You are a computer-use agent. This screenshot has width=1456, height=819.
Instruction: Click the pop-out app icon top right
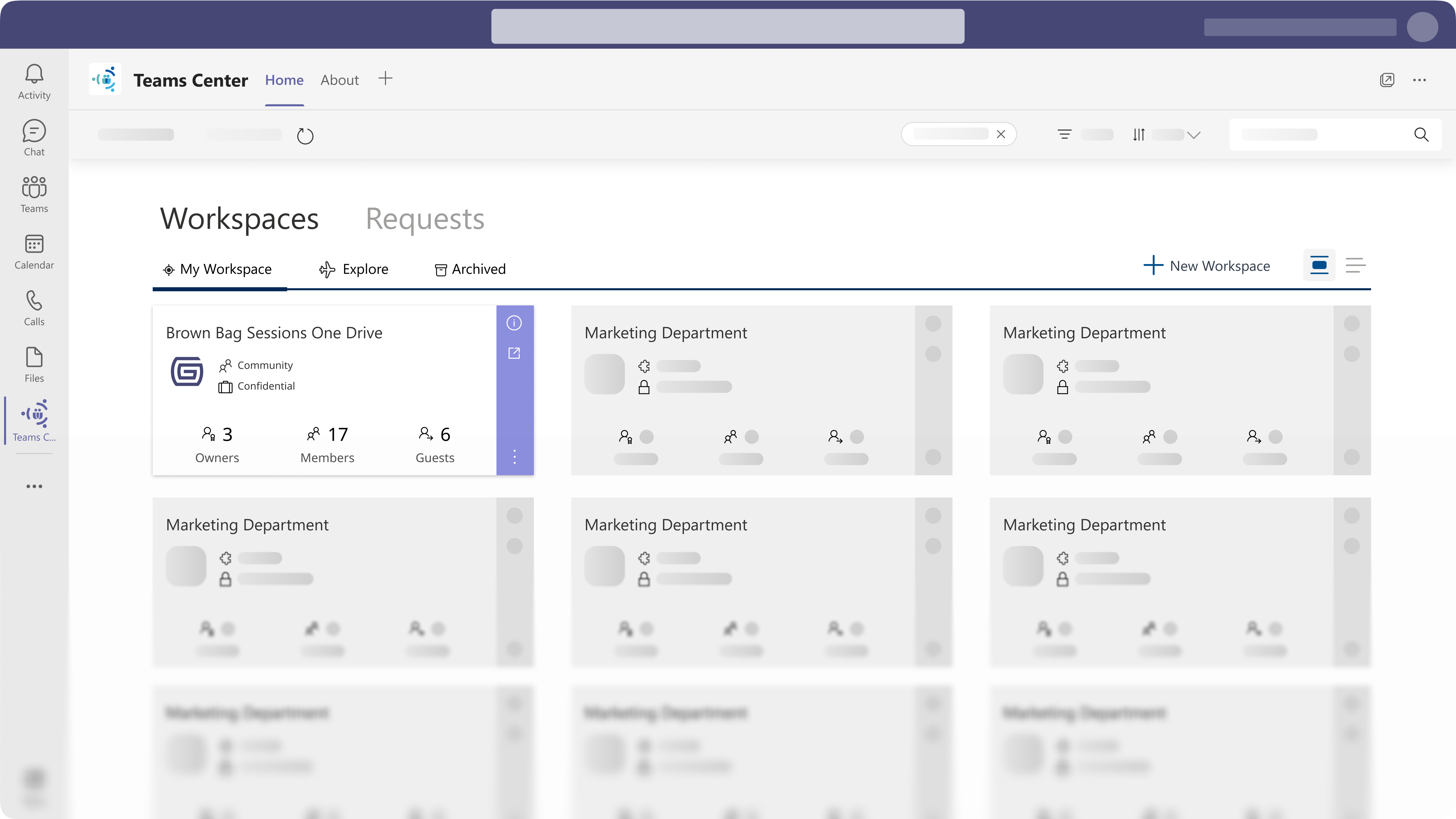(1386, 80)
